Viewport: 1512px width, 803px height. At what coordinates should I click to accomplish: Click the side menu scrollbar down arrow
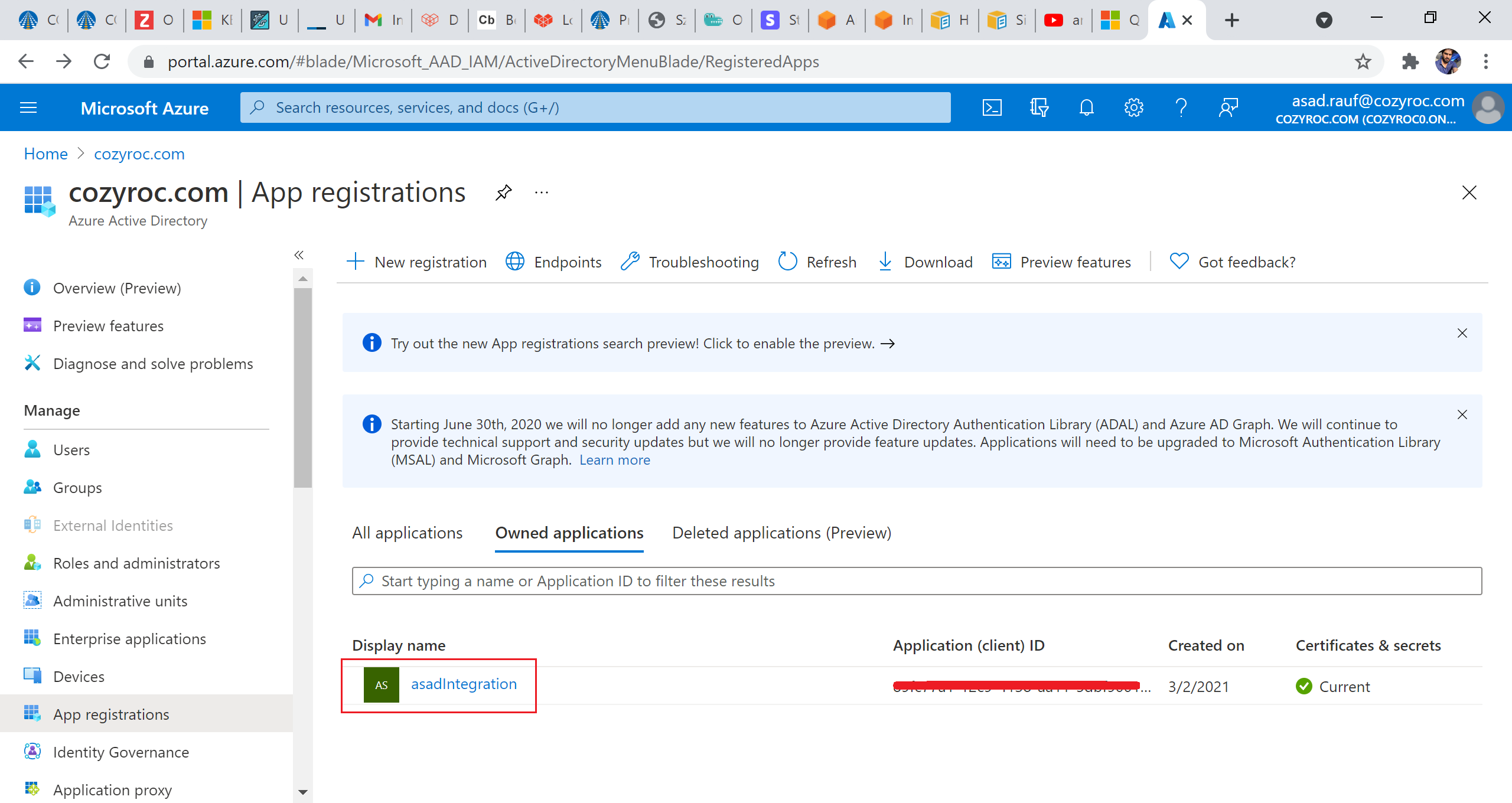[303, 792]
